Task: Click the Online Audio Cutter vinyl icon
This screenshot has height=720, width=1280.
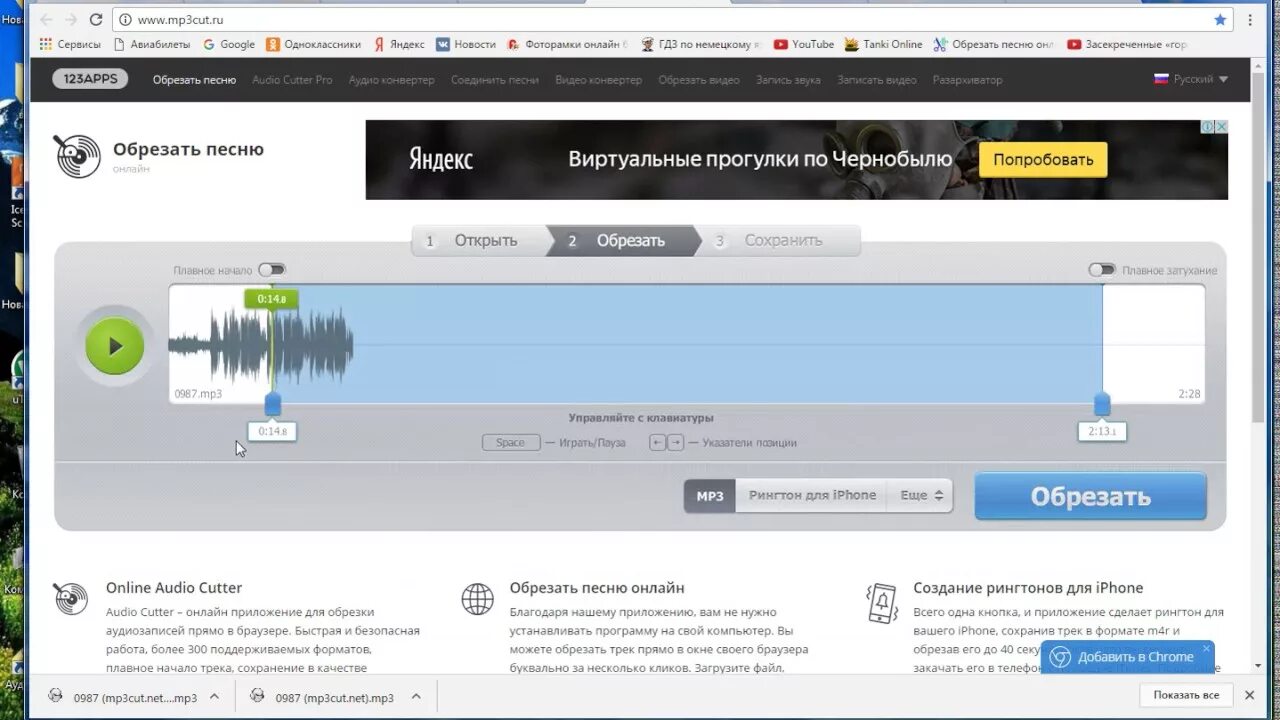Action: click(71, 599)
